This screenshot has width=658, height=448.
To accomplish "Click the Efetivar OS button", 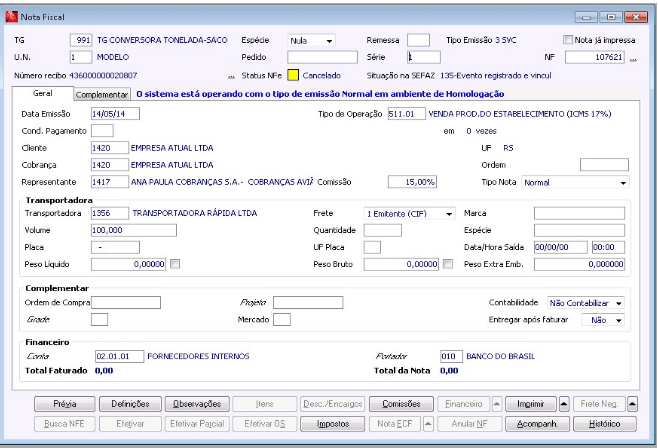I will coord(265,424).
